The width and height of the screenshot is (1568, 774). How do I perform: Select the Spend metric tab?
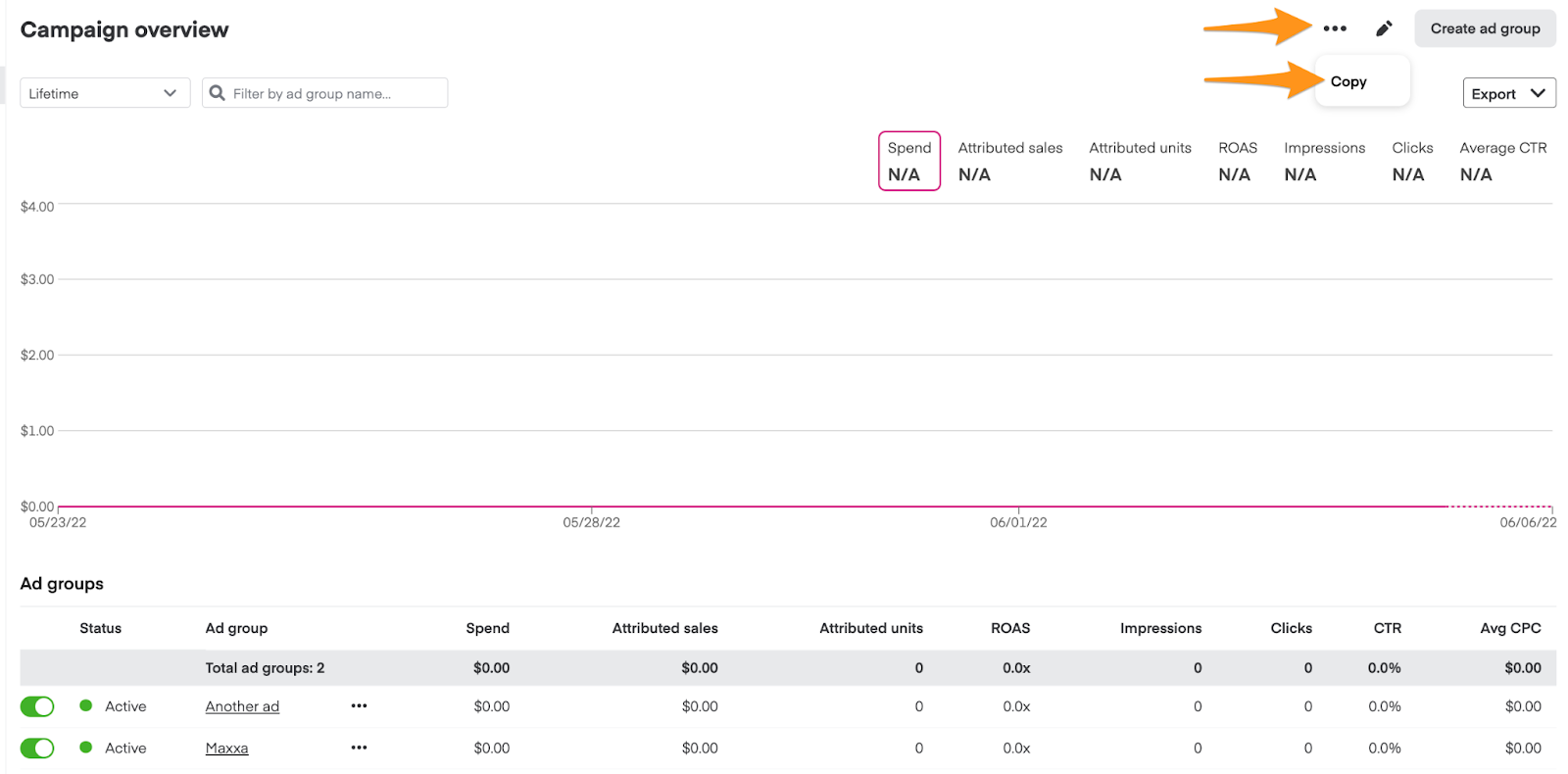click(x=909, y=161)
